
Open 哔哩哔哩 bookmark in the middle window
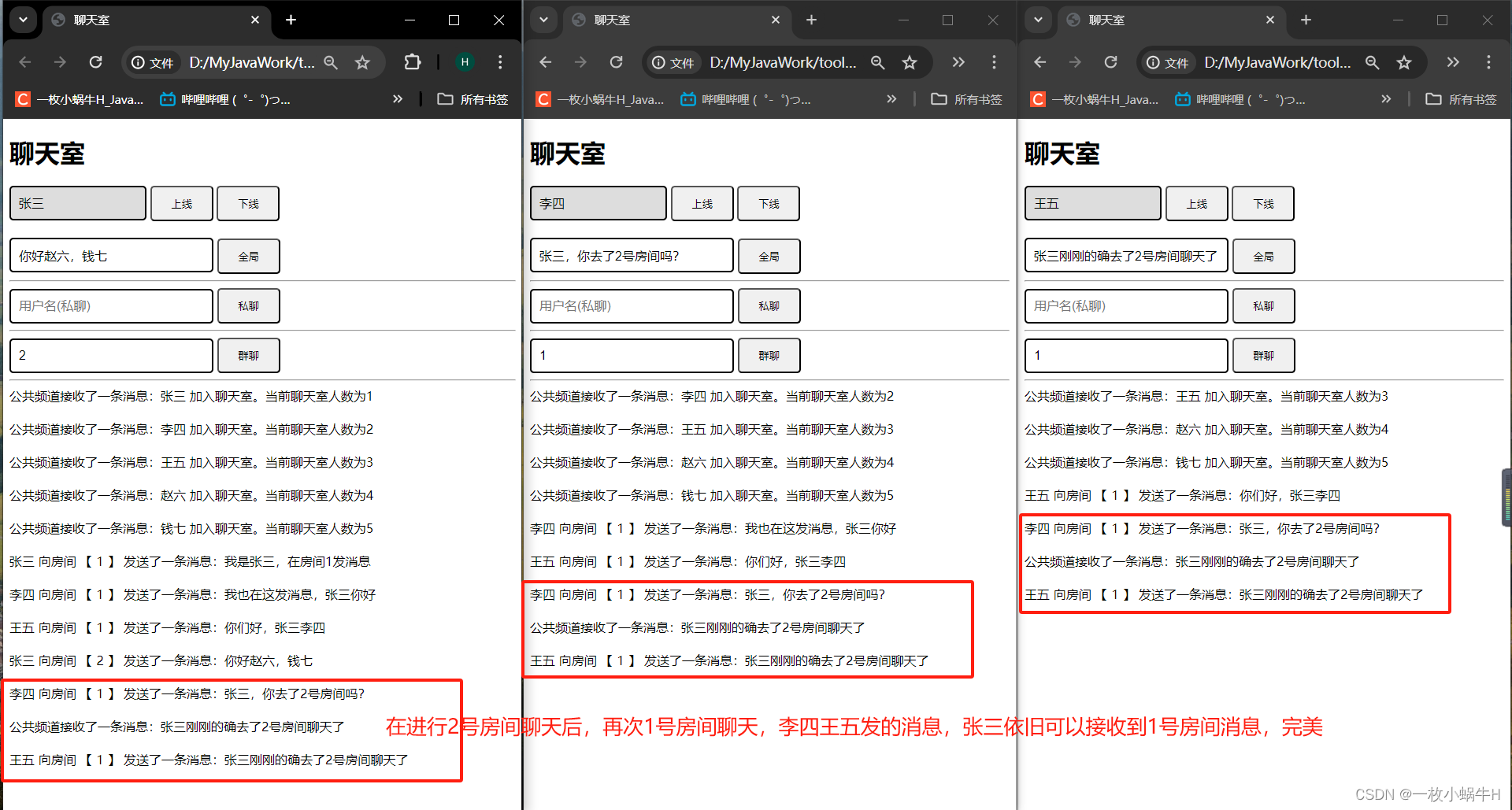pos(747,99)
